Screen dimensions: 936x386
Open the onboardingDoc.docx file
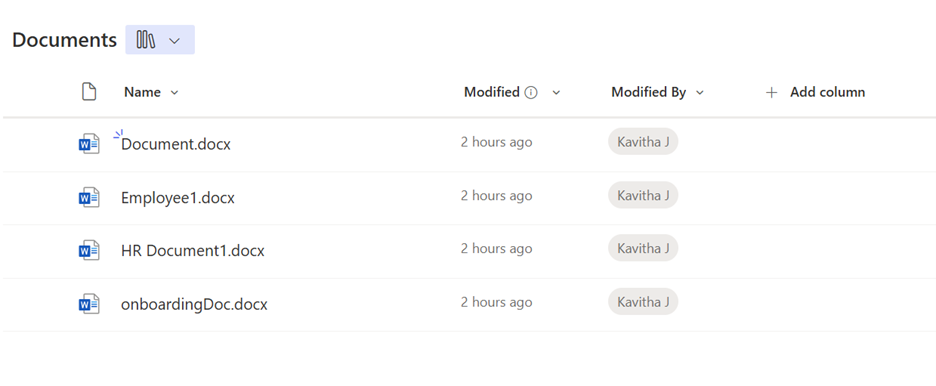(194, 304)
